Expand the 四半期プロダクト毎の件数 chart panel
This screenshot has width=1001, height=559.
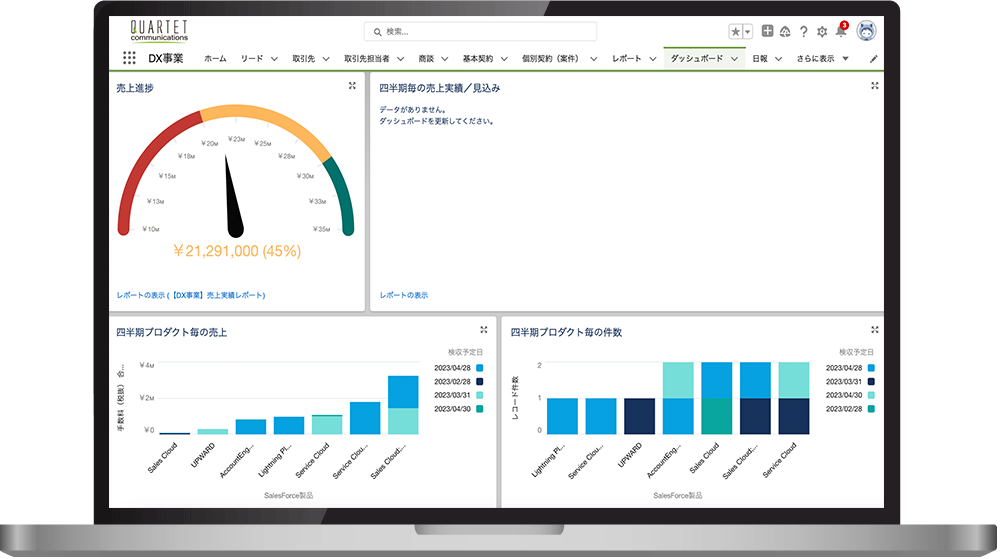tap(875, 330)
